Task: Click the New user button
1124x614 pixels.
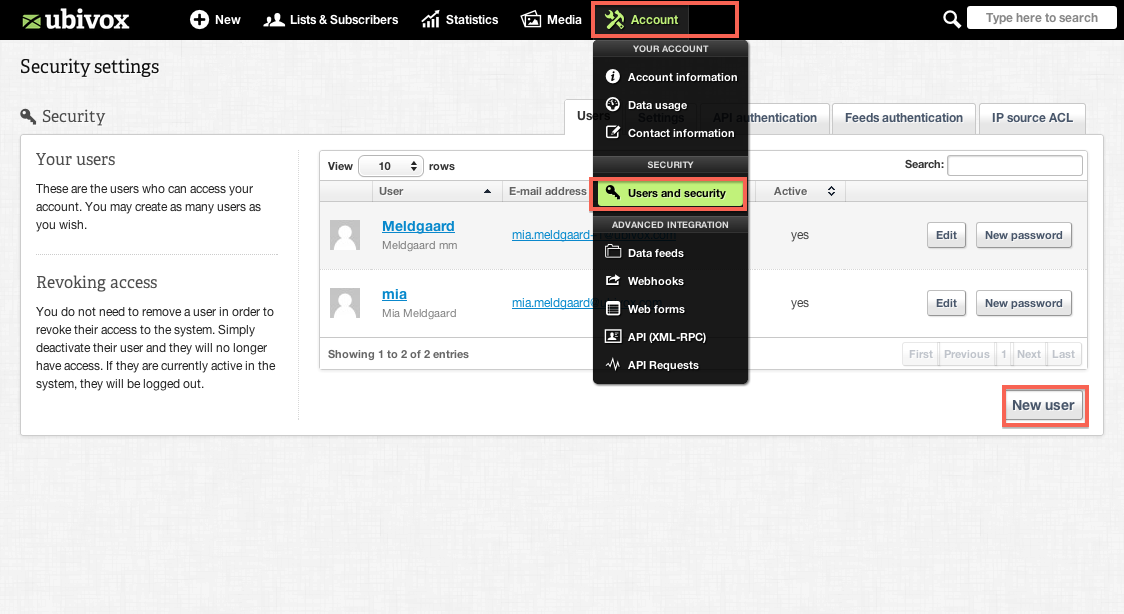Action: (x=1043, y=406)
